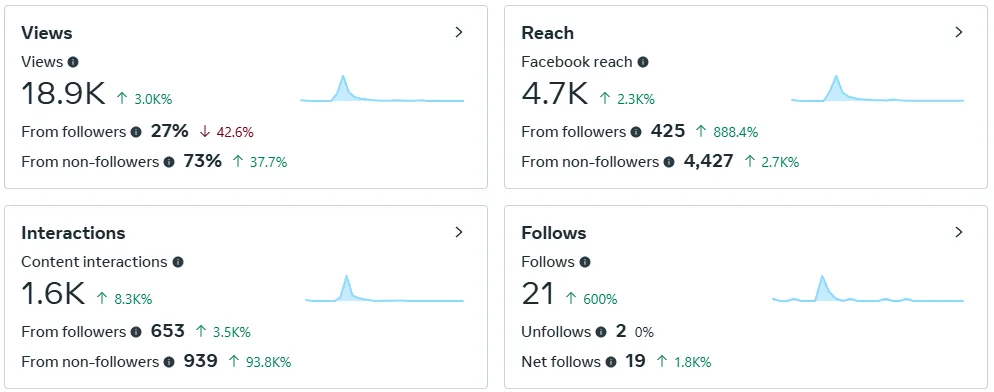Open the Interactions card heading

73,233
